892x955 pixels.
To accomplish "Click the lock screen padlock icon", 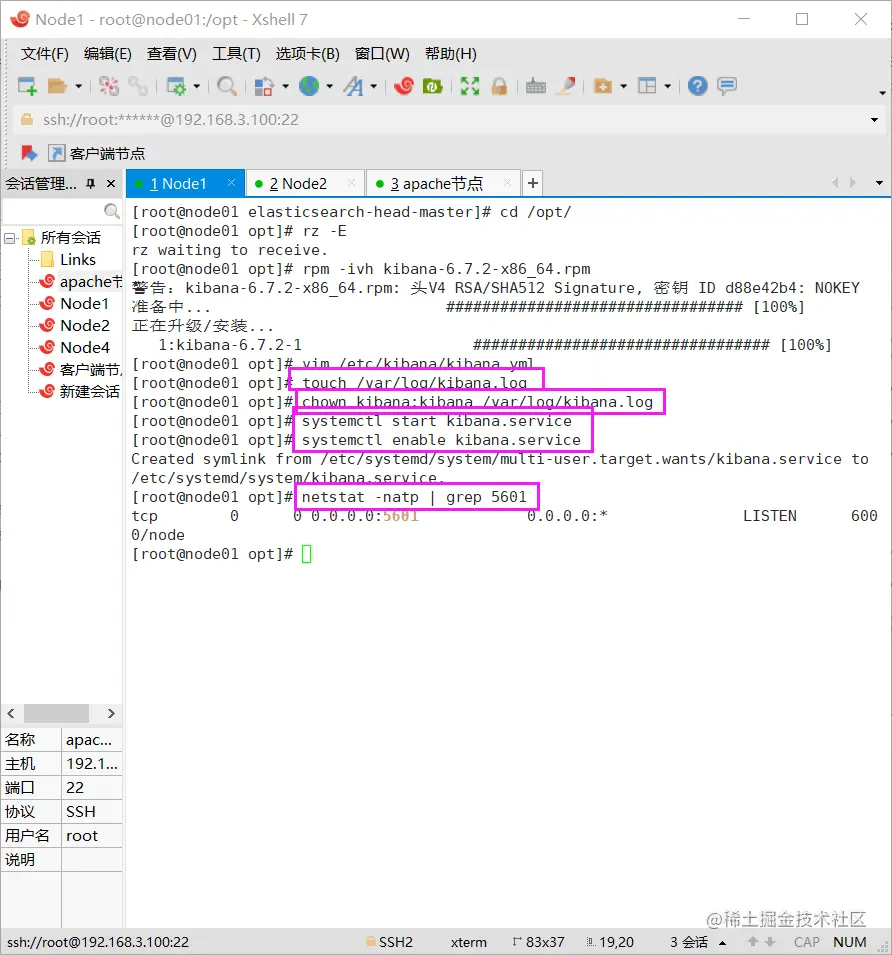I will tap(499, 86).
